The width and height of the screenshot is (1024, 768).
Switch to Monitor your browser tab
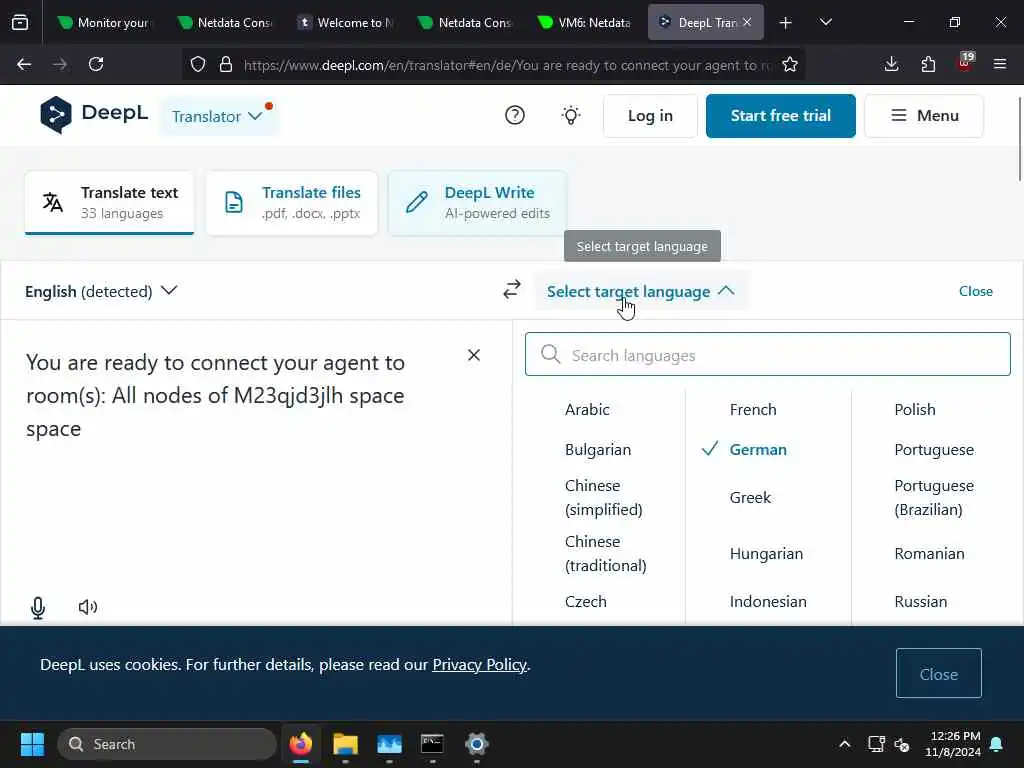tap(103, 23)
